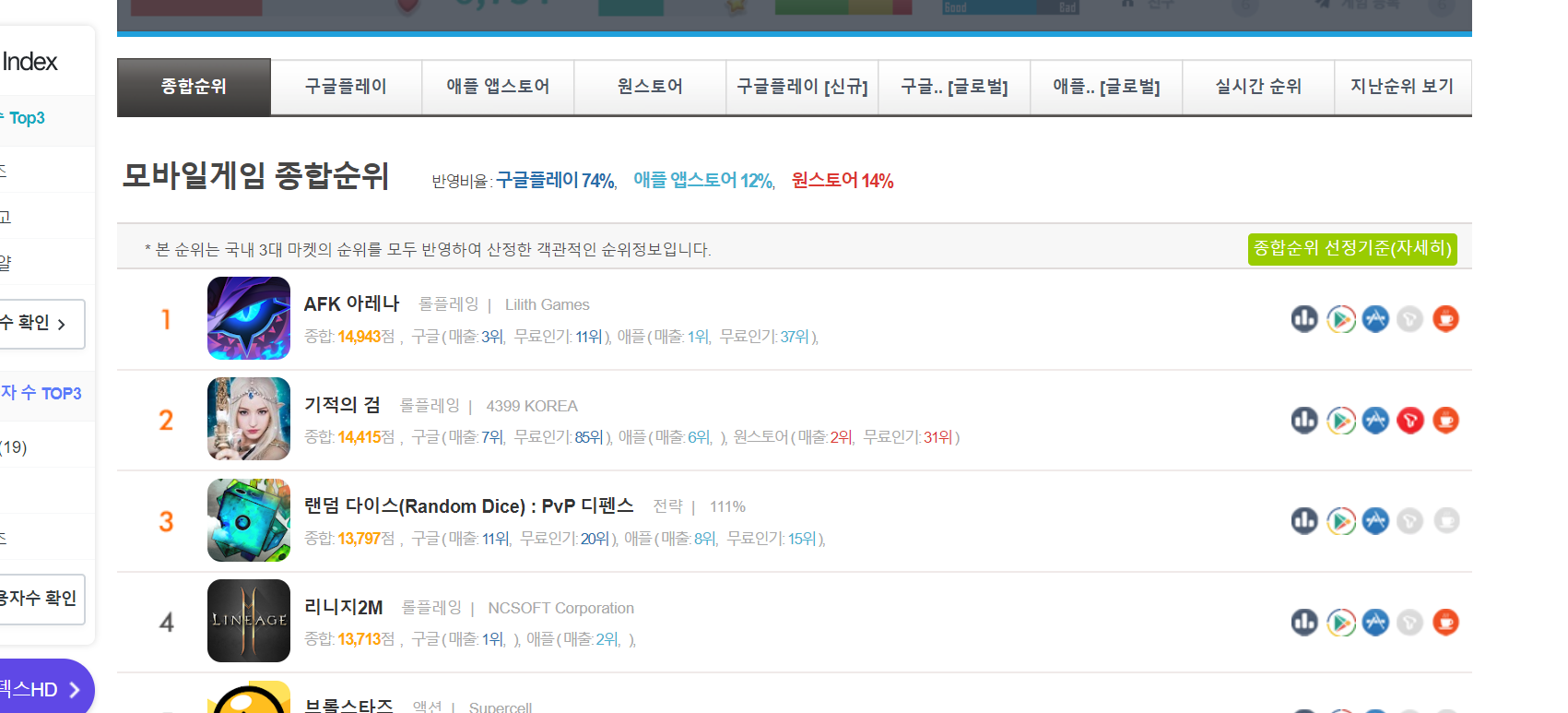Click the 자 수 TOP3 sidebar heading

pyautogui.click(x=41, y=393)
